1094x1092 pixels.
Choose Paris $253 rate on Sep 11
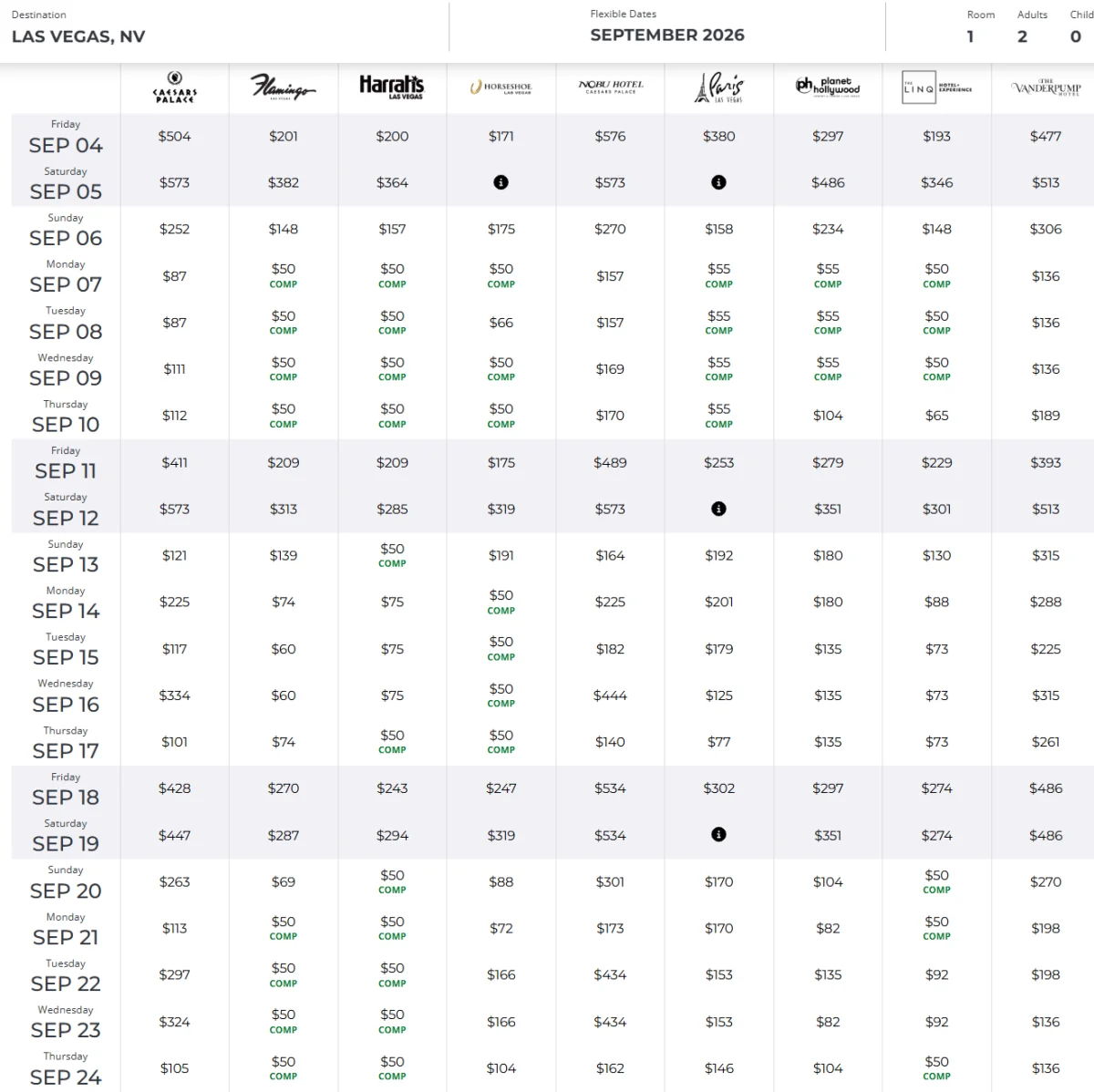pyautogui.click(x=718, y=462)
